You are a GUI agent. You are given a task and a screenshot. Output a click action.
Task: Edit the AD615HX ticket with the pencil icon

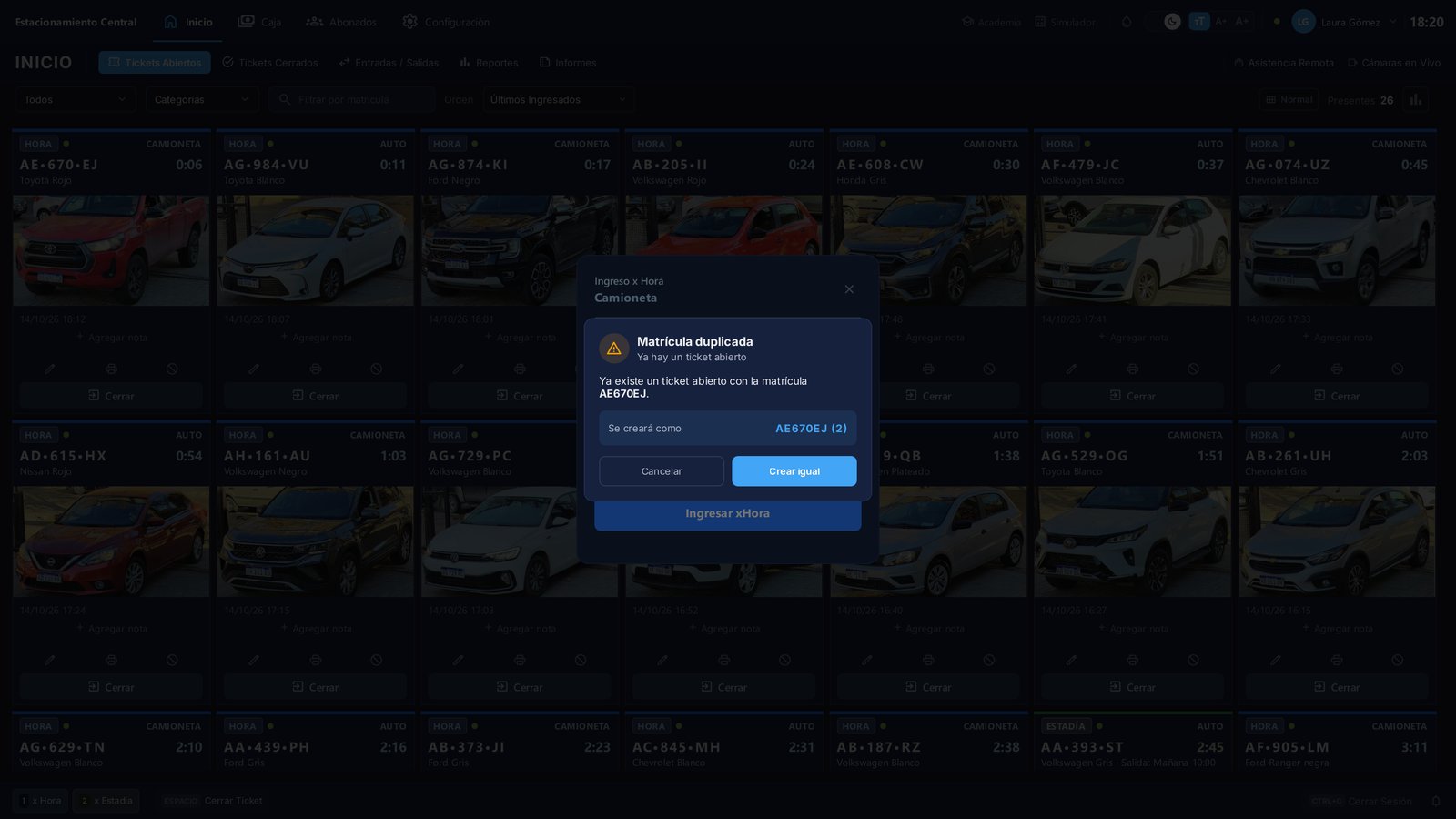tap(50, 660)
